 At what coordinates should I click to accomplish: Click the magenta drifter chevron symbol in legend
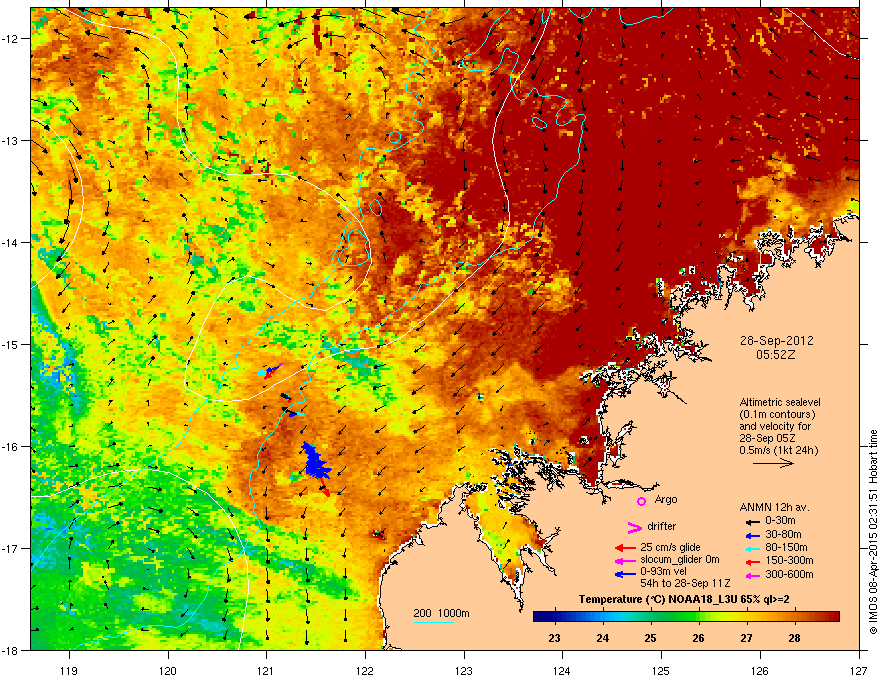tap(634, 527)
